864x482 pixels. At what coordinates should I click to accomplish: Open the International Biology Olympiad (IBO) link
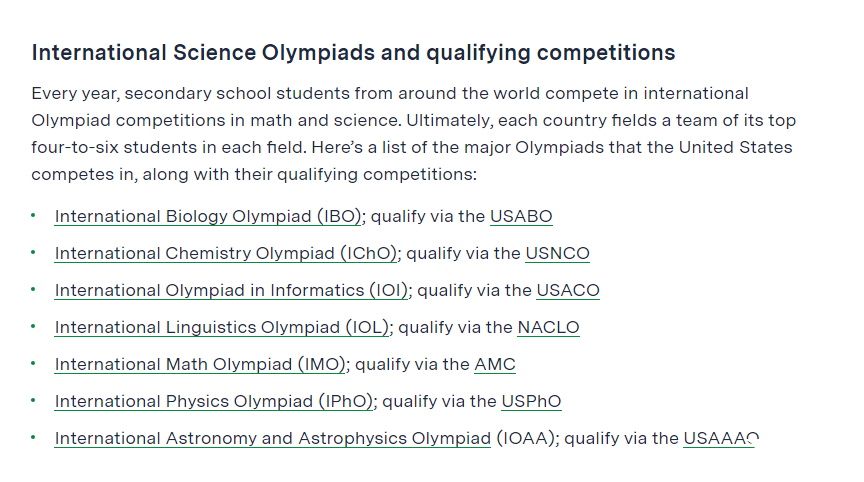(x=208, y=216)
